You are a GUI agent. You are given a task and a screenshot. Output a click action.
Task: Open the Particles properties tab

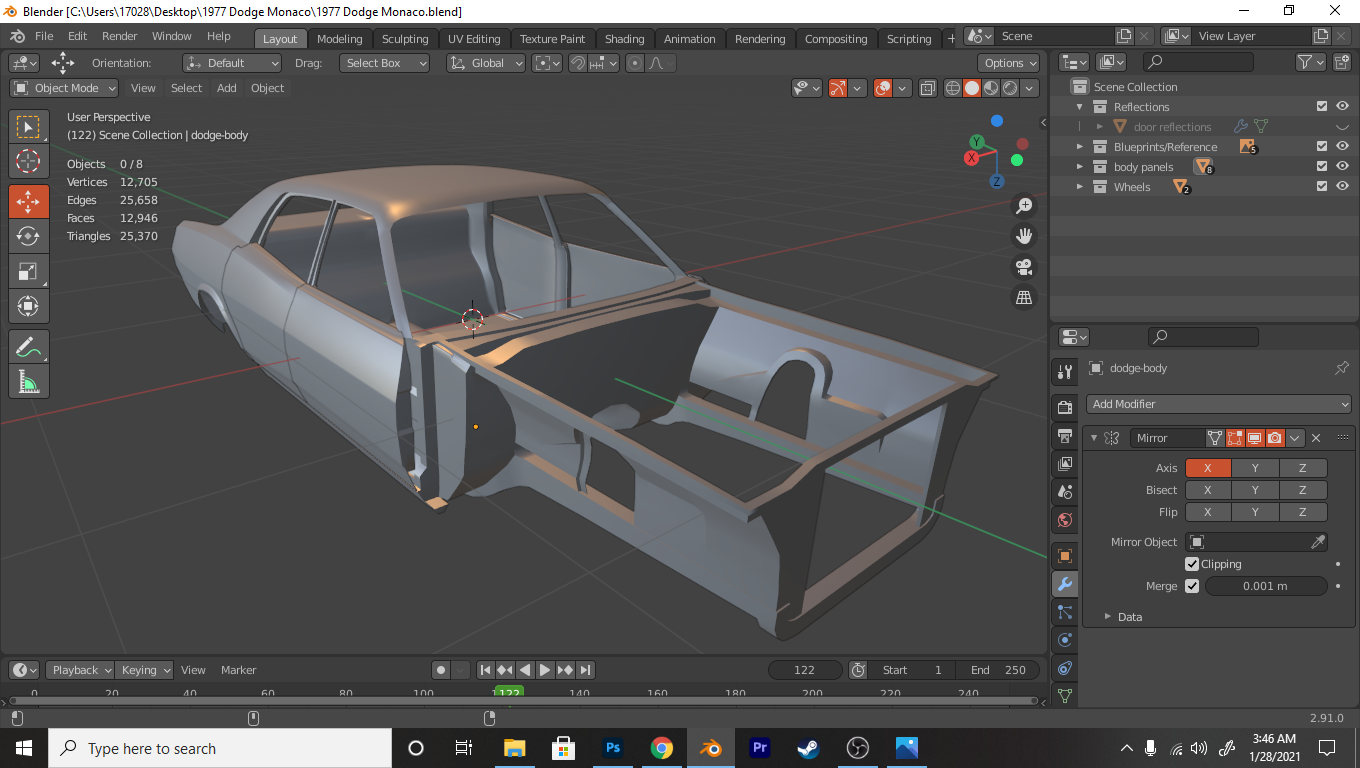pyautogui.click(x=1065, y=612)
